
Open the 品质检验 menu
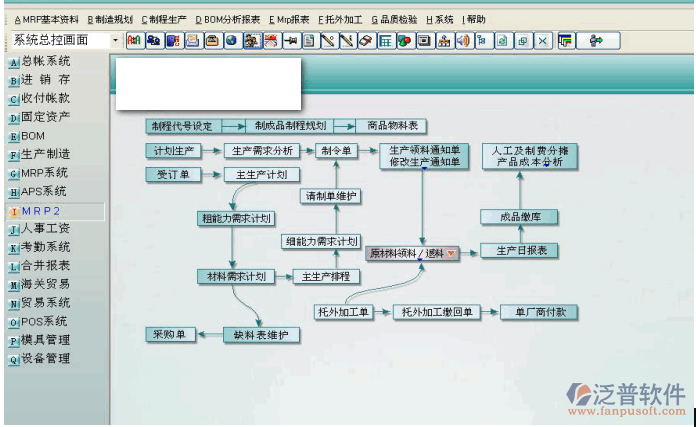click(x=395, y=19)
